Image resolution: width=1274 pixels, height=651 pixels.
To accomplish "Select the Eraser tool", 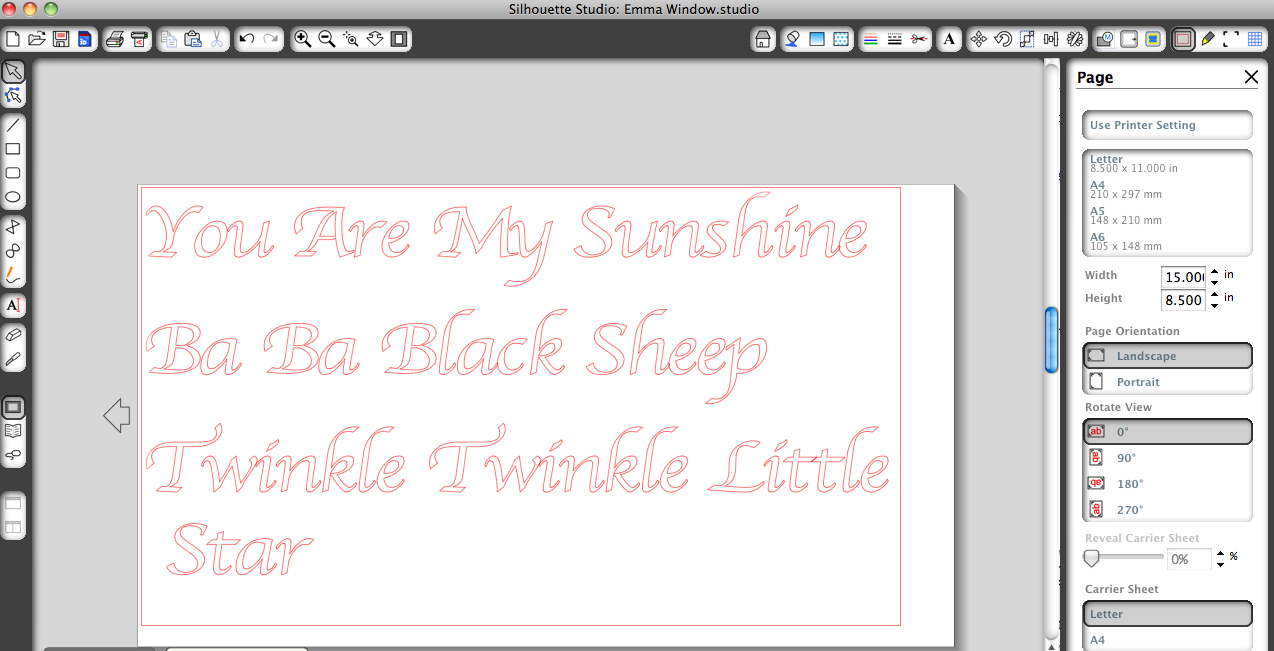I will tap(13, 335).
